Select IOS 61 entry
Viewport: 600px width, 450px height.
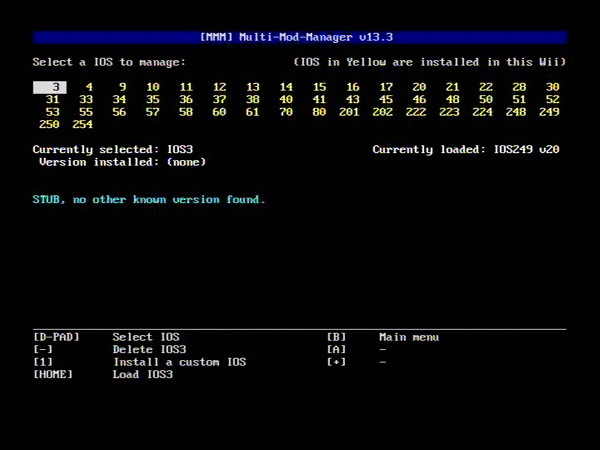pyautogui.click(x=253, y=112)
